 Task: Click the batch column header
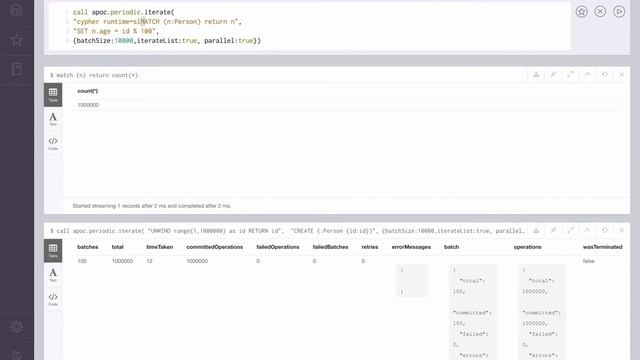[451, 247]
